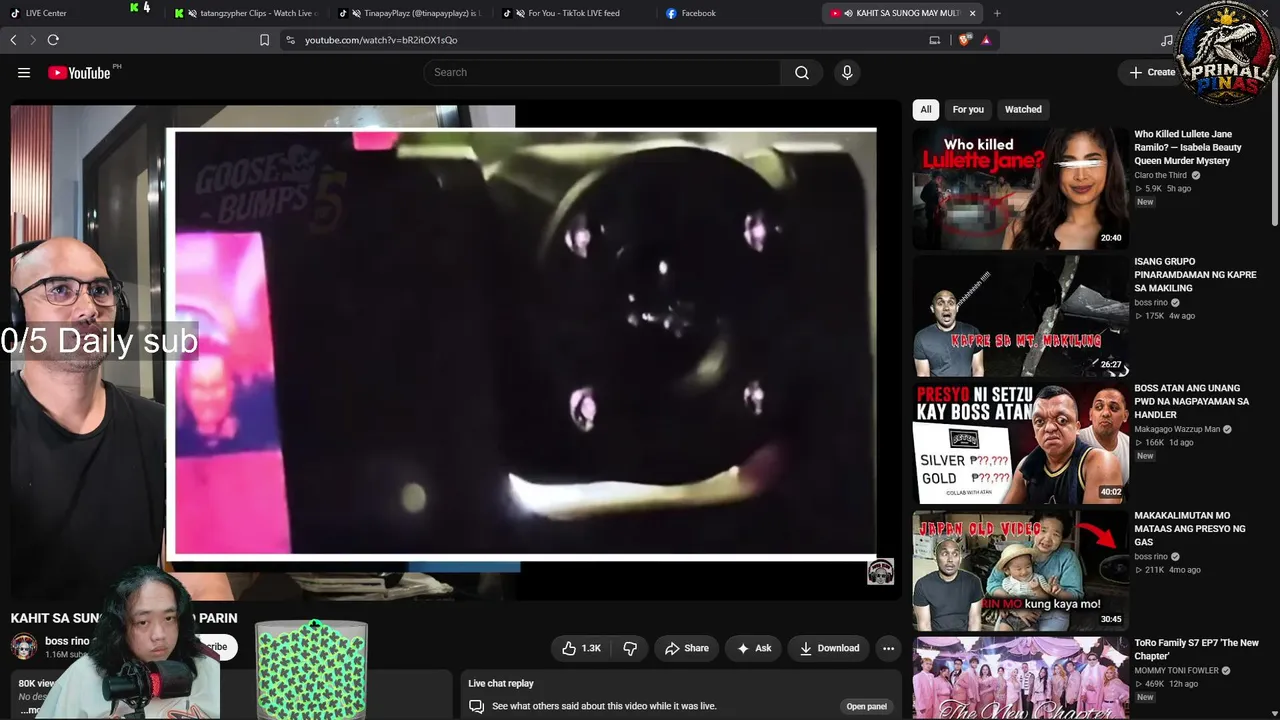Click the search magnifier button
This screenshot has width=1280, height=720.
[802, 72]
